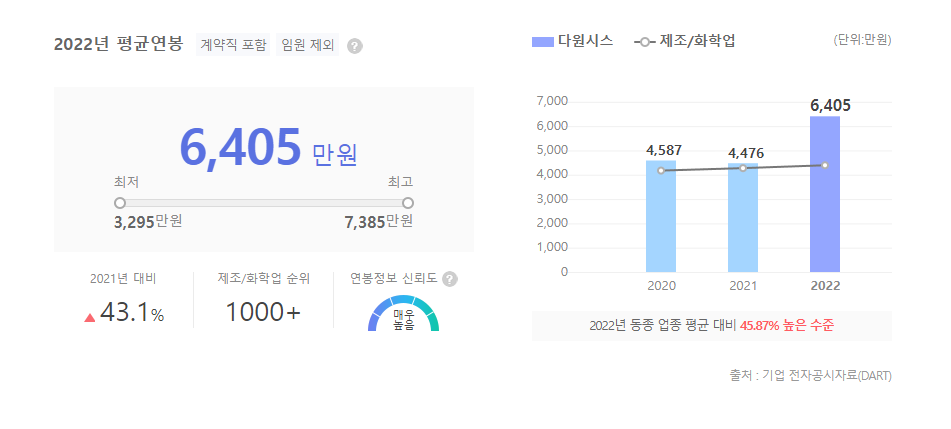The height and width of the screenshot is (429, 951).
Task: Click the red up-triangle beside 43.1%
Action: click(90, 317)
